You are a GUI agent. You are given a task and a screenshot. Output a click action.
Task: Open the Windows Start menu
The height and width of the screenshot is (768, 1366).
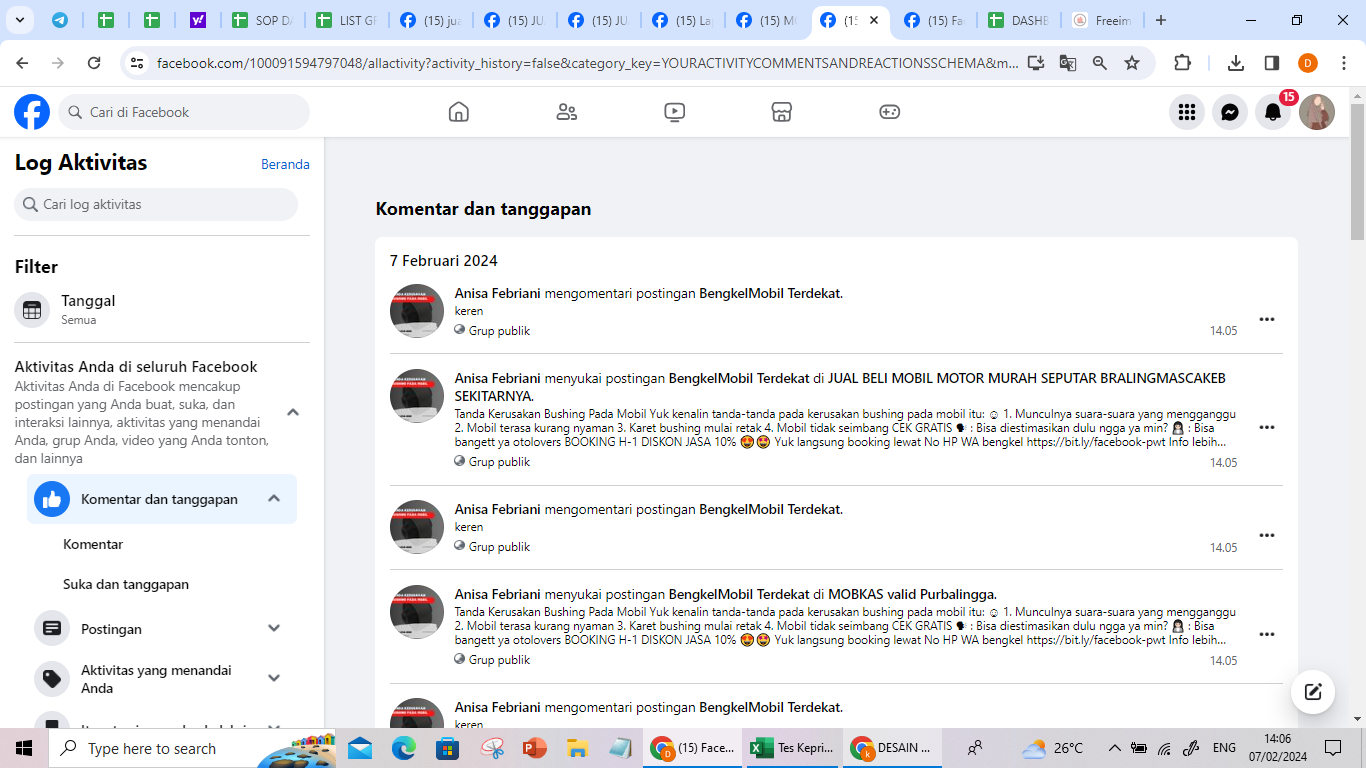pos(24,748)
